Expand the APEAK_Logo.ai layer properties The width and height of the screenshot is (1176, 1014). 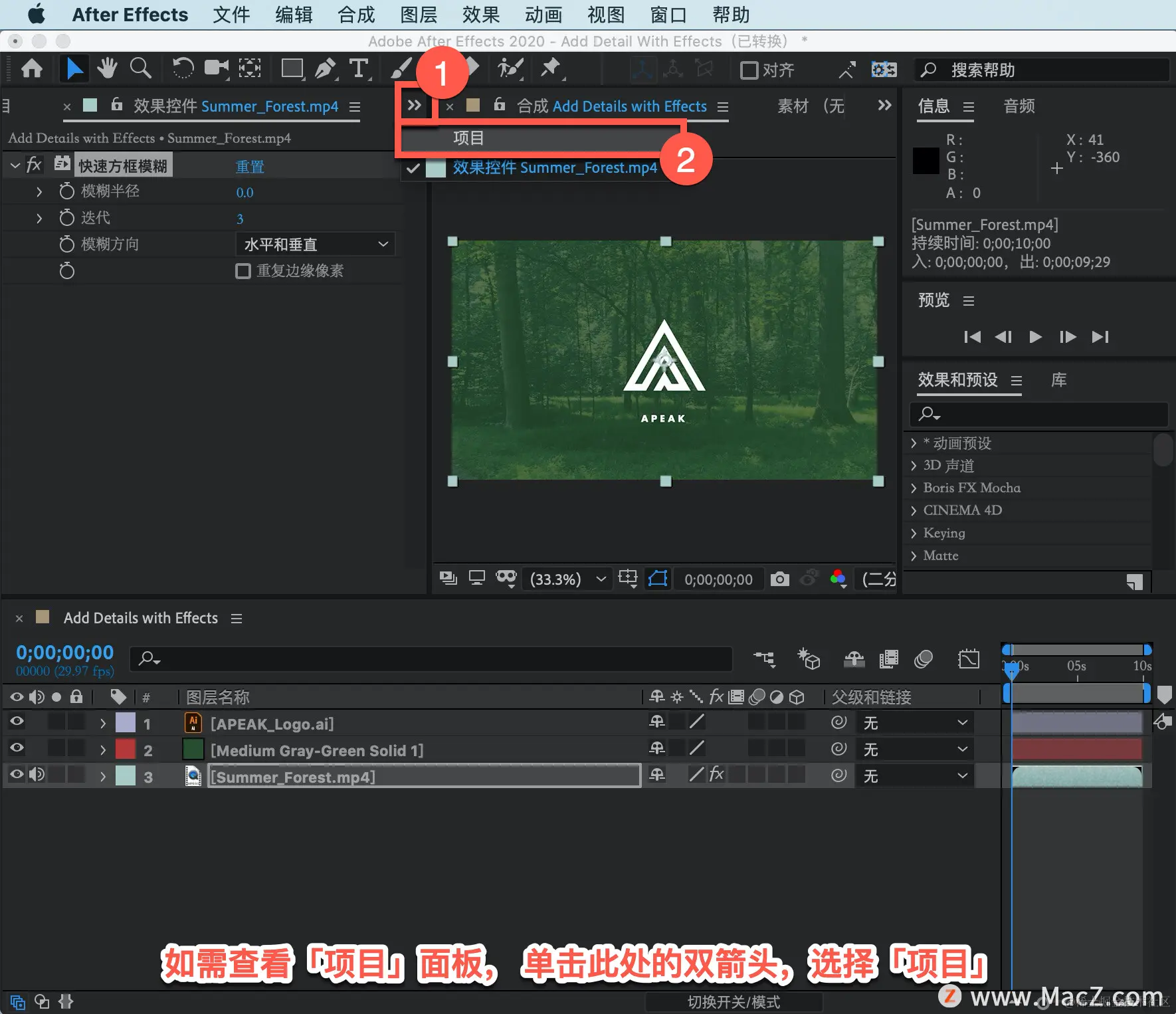click(x=102, y=723)
